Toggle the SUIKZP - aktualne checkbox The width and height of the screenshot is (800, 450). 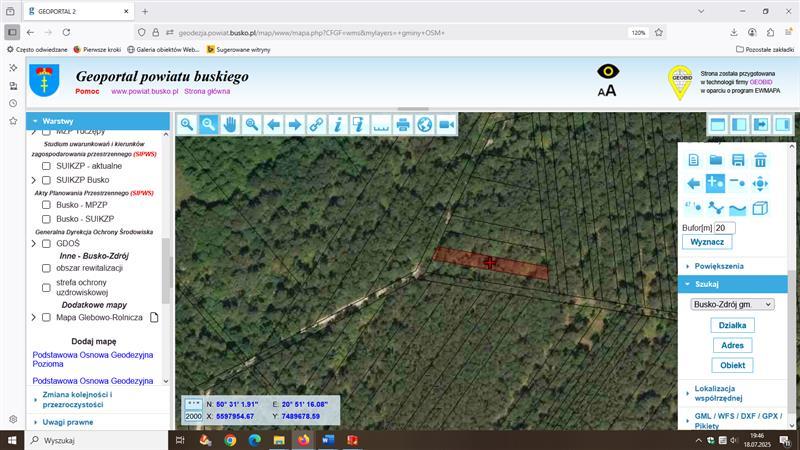46,166
